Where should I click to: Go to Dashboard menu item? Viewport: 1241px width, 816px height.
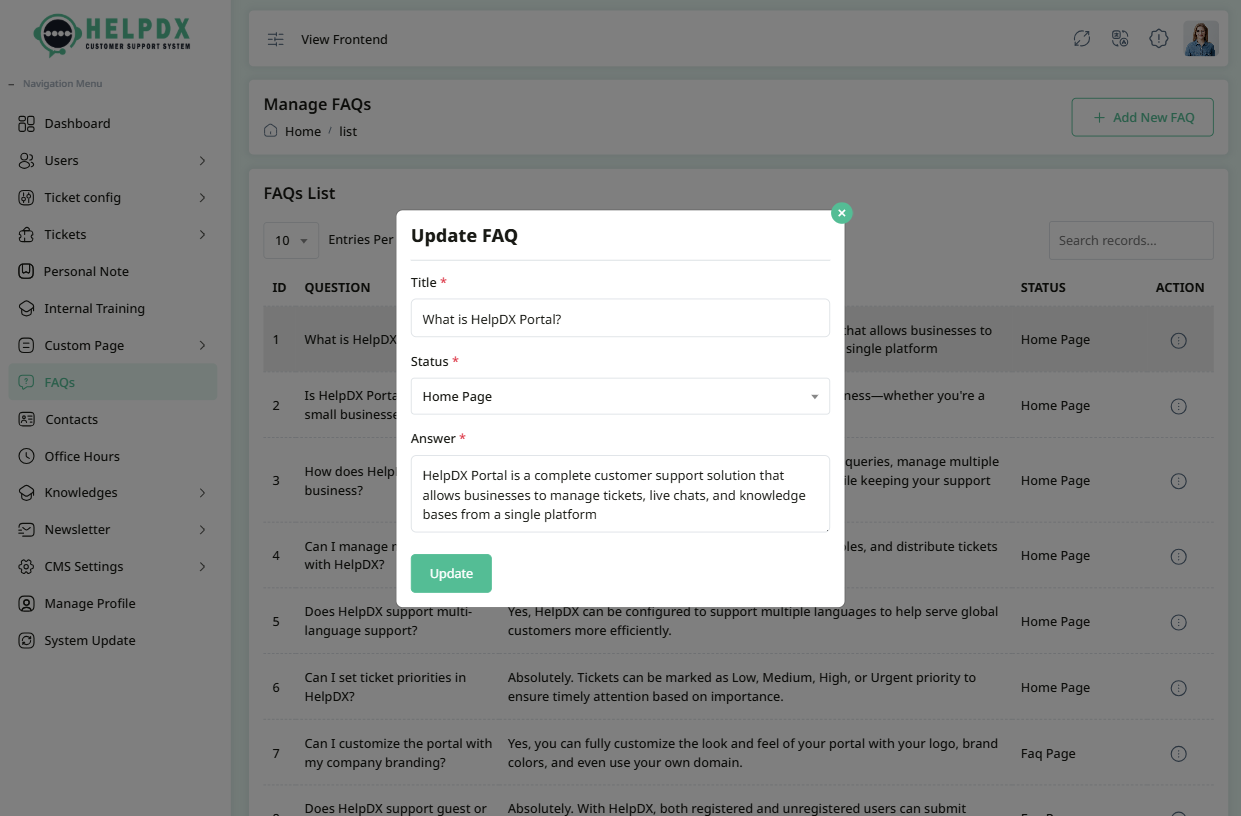pyautogui.click(x=112, y=123)
